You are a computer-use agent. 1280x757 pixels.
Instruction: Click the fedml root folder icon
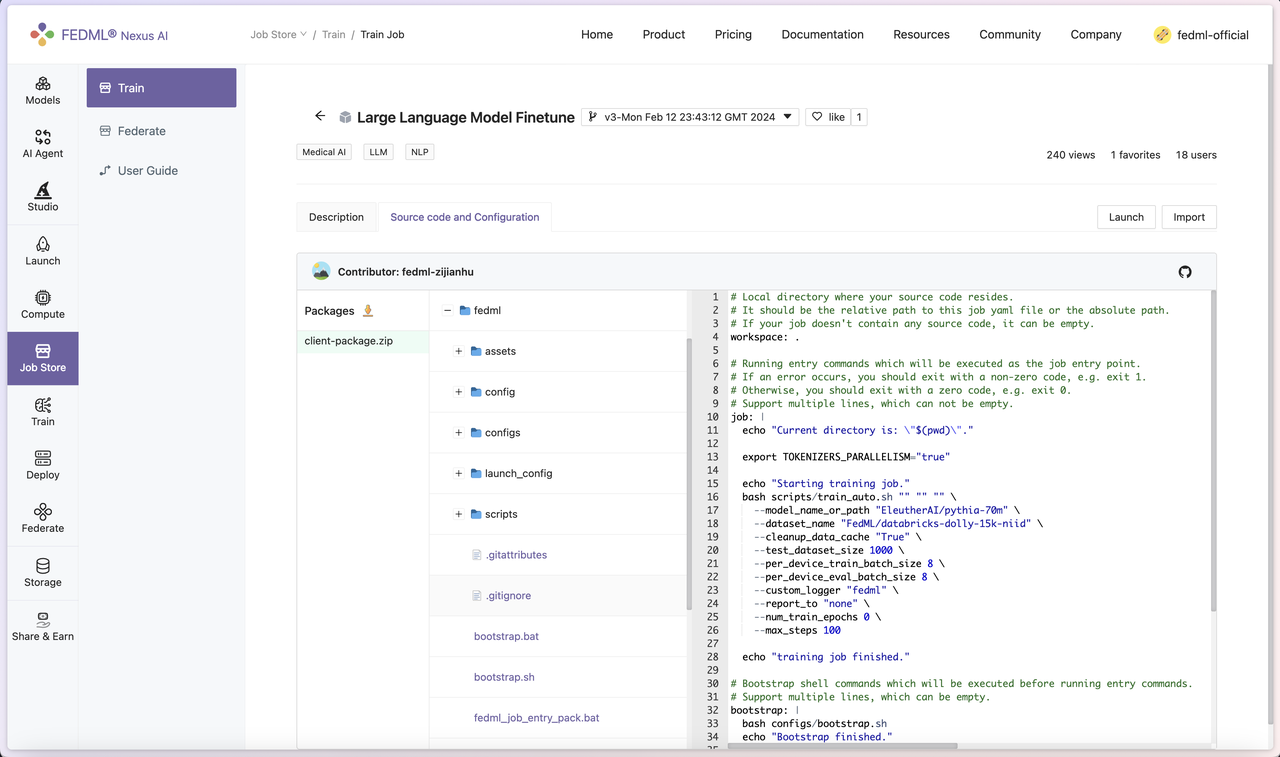(x=465, y=311)
